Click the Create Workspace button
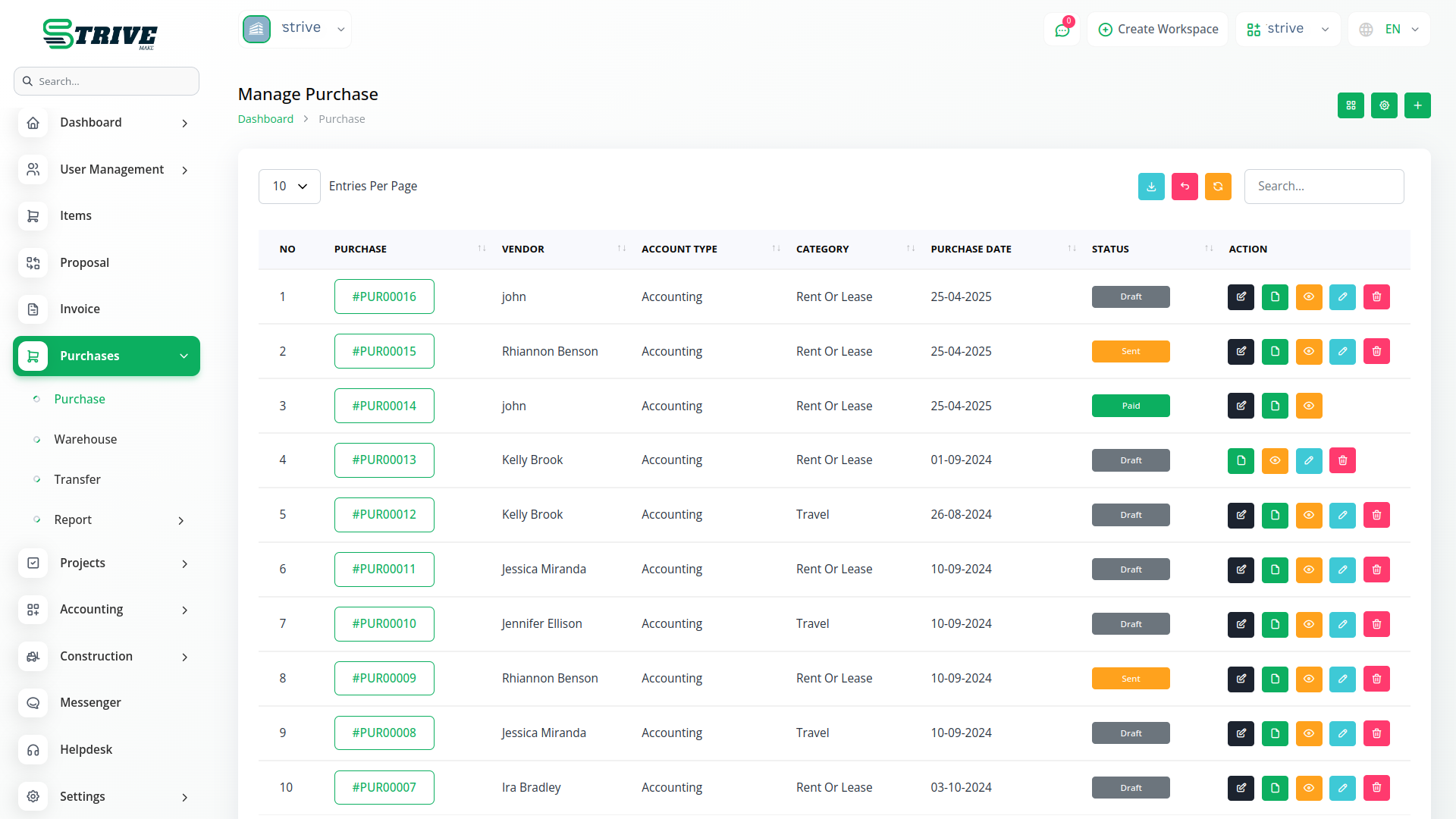 point(1157,30)
